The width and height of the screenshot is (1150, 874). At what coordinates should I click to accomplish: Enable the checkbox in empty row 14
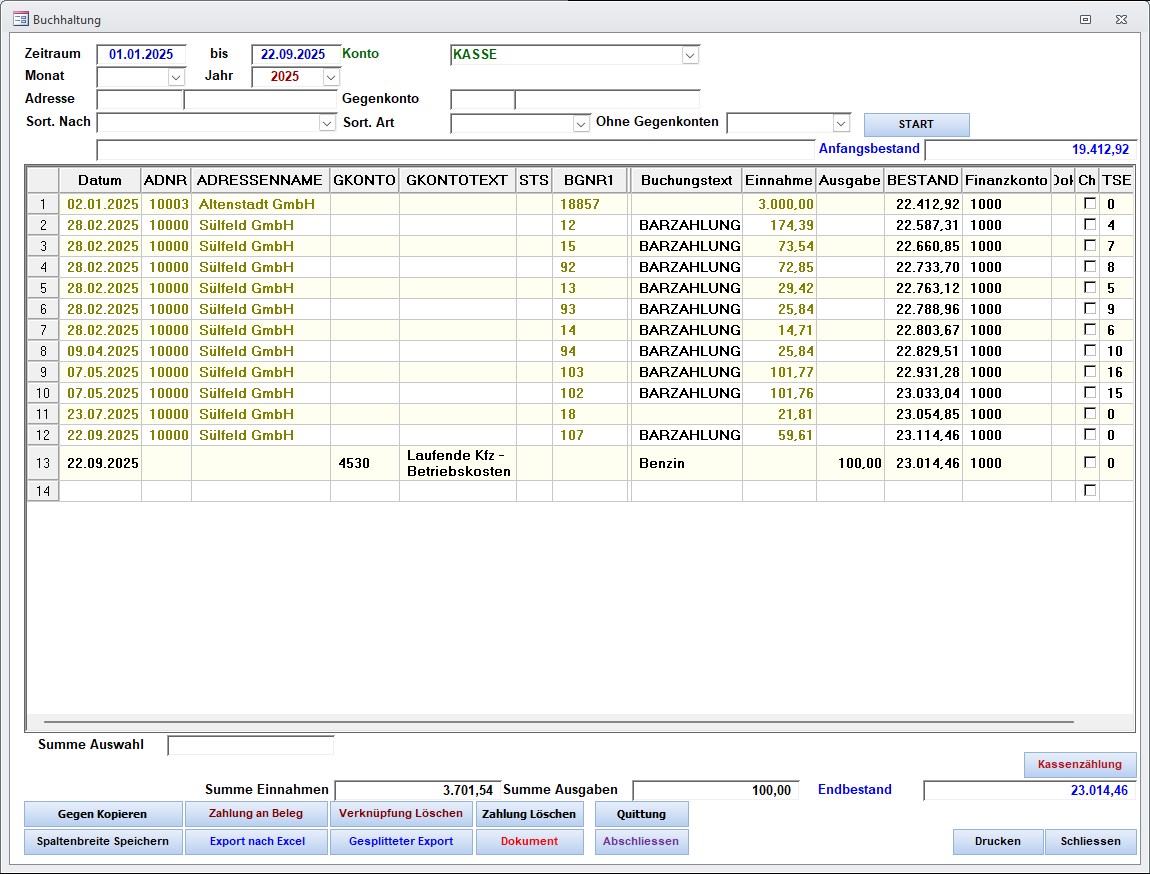point(1090,491)
